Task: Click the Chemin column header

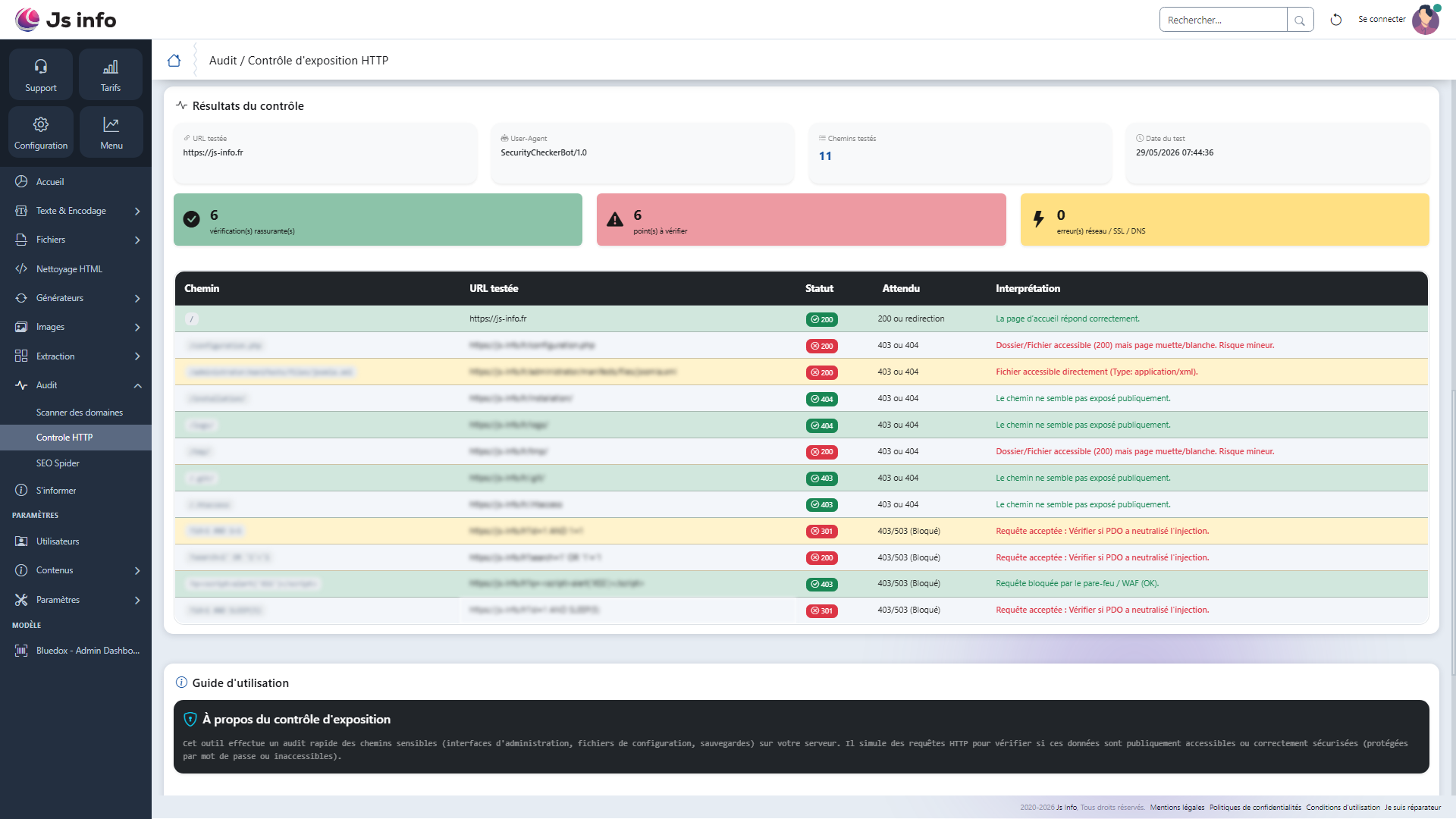Action: [x=202, y=289]
